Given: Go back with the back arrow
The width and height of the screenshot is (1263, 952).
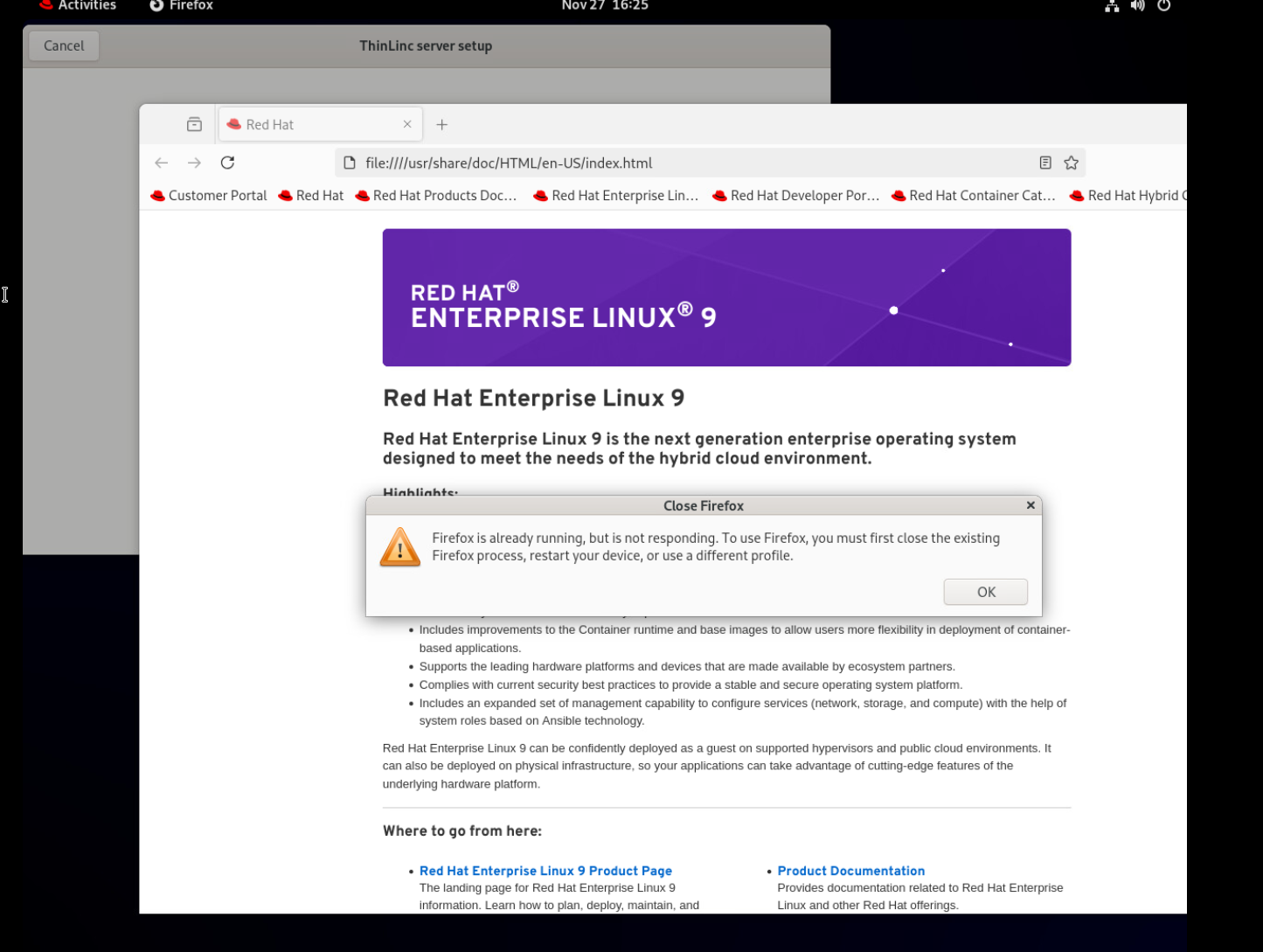Looking at the screenshot, I should 161,163.
